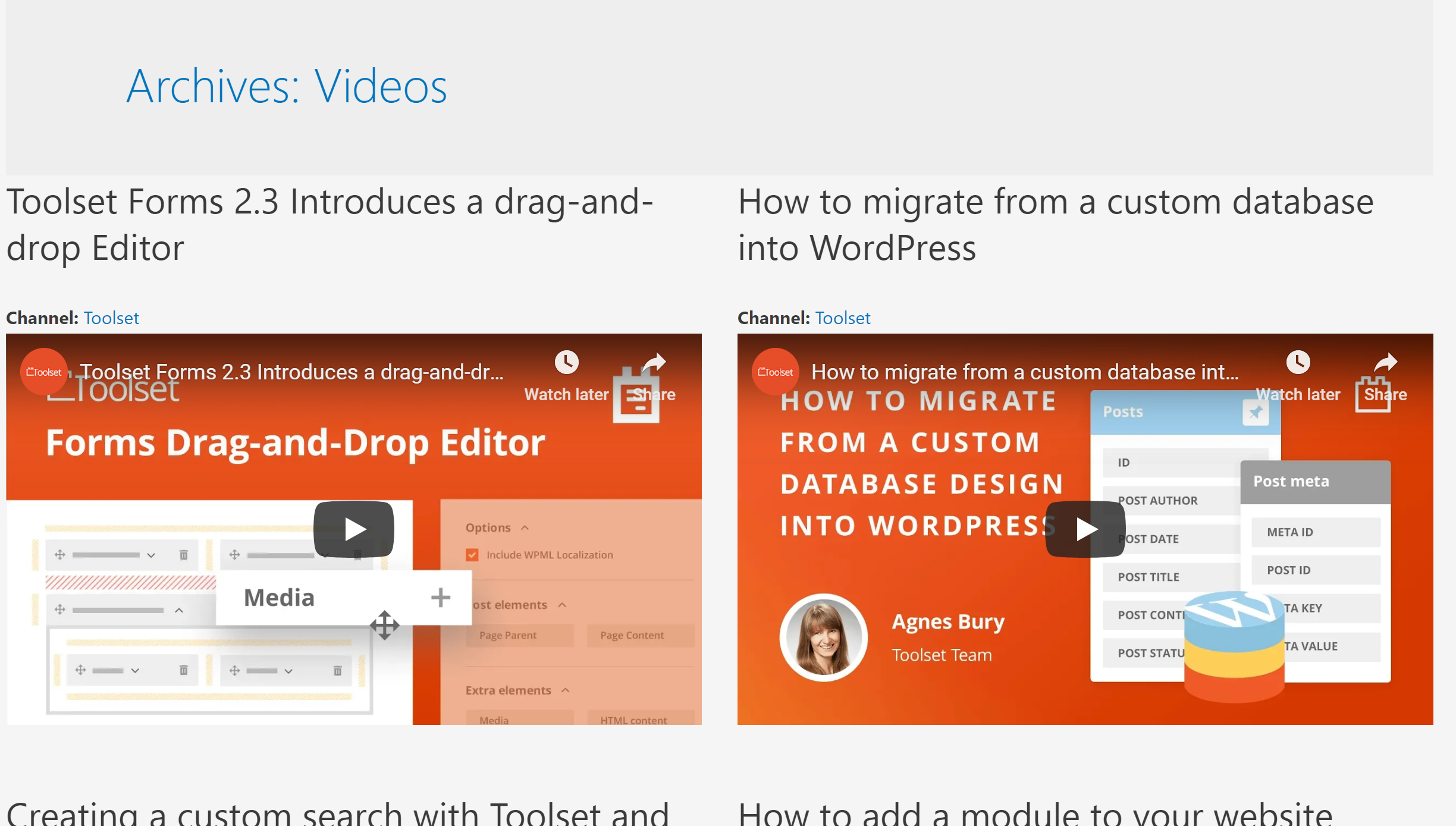The height and width of the screenshot is (826, 1456).
Task: Click Watch later clock on second video
Action: (x=1298, y=362)
